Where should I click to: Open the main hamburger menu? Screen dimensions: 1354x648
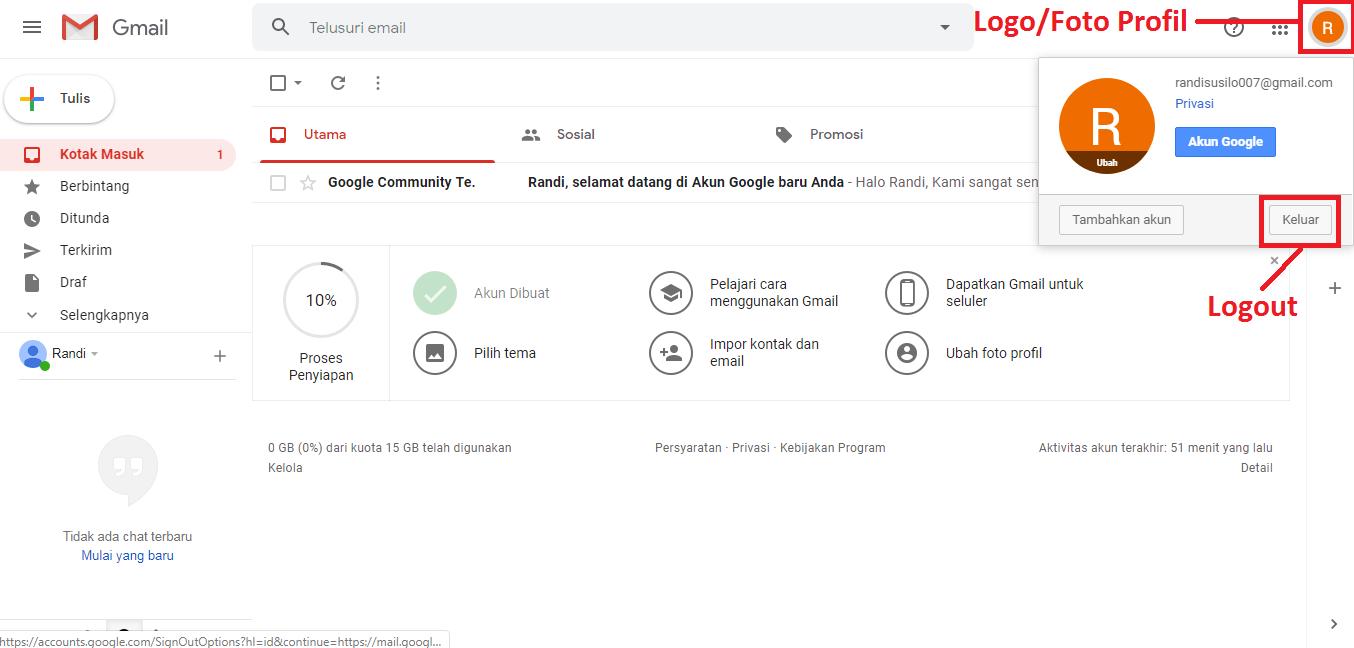(x=32, y=28)
